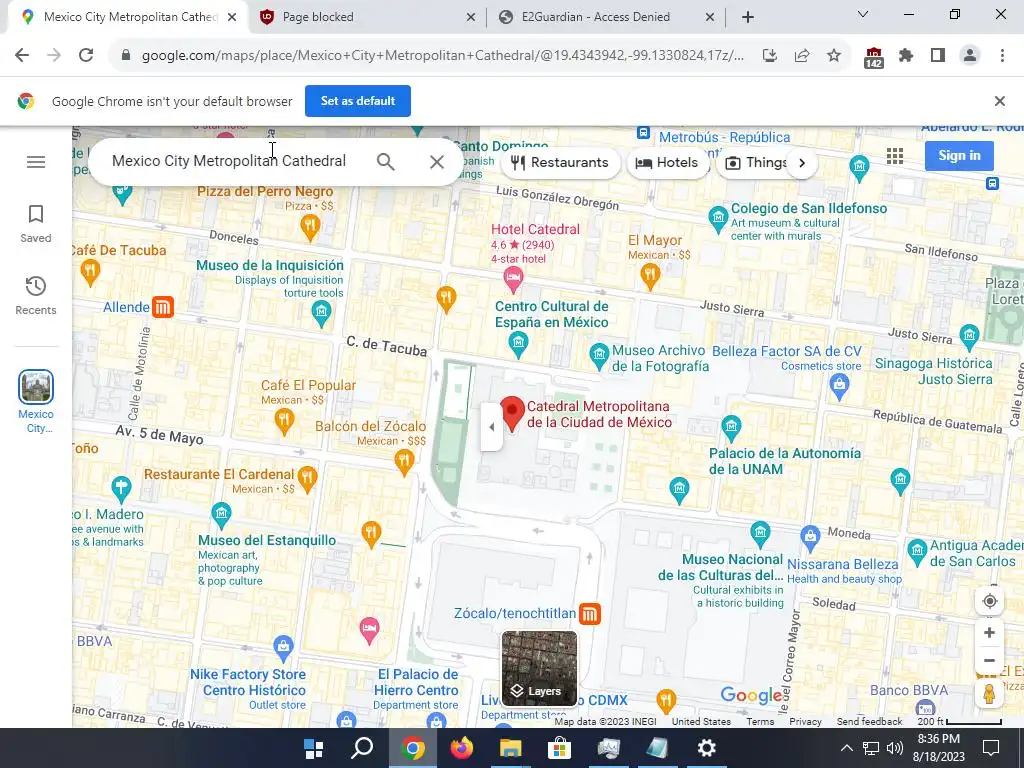Viewport: 1024px width, 768px height.
Task: Open File Explorer from the taskbar
Action: [x=511, y=748]
